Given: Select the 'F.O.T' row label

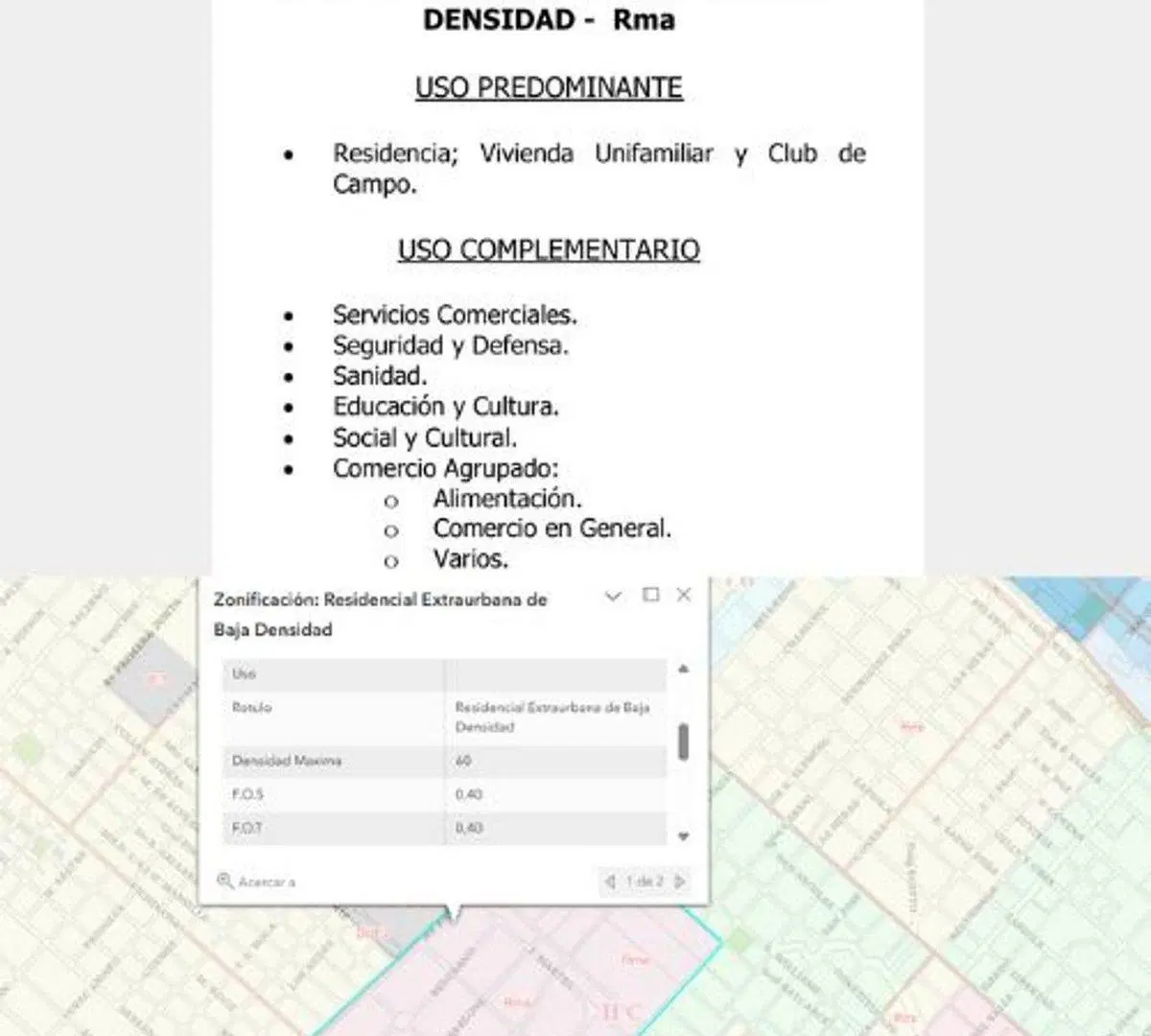Looking at the screenshot, I should click(x=247, y=827).
